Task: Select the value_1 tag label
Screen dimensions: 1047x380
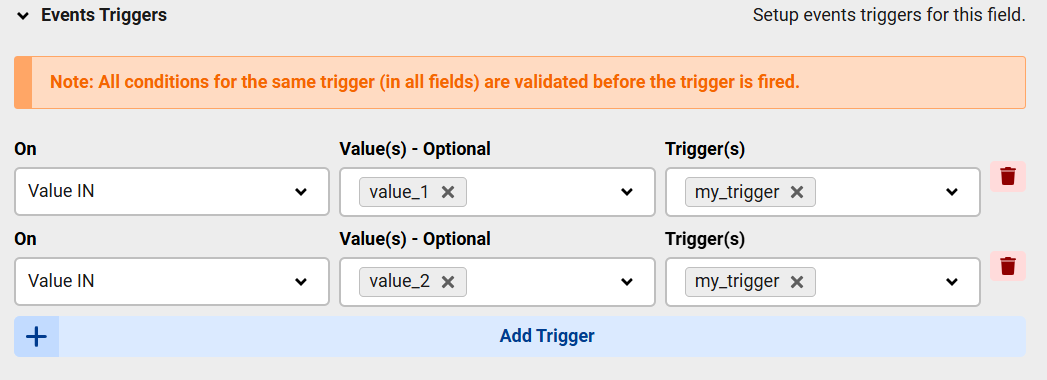Action: [x=399, y=192]
